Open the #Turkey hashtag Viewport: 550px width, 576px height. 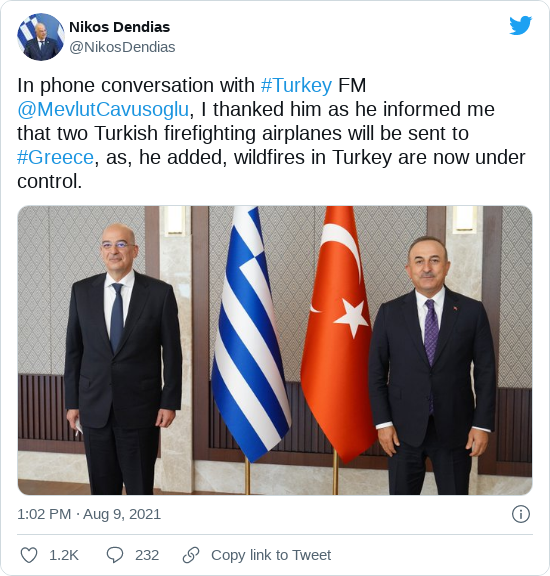click(x=296, y=85)
